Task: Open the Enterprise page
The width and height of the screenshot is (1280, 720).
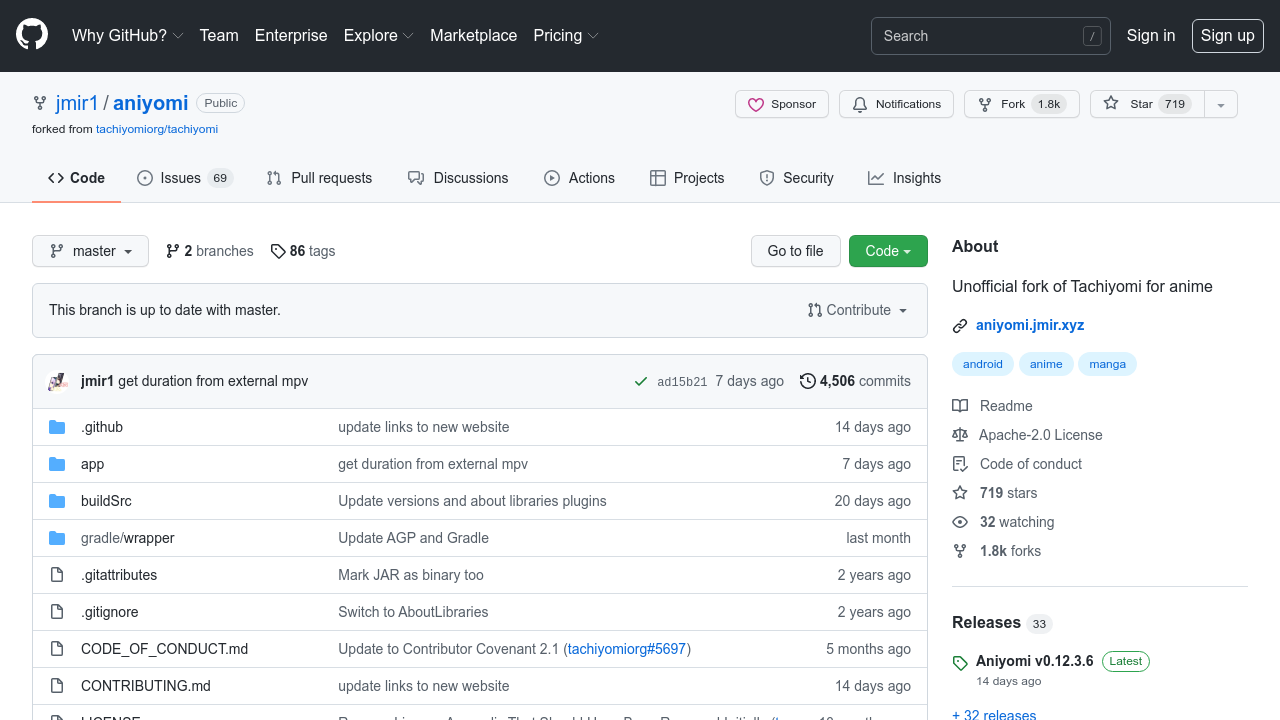Action: (291, 35)
